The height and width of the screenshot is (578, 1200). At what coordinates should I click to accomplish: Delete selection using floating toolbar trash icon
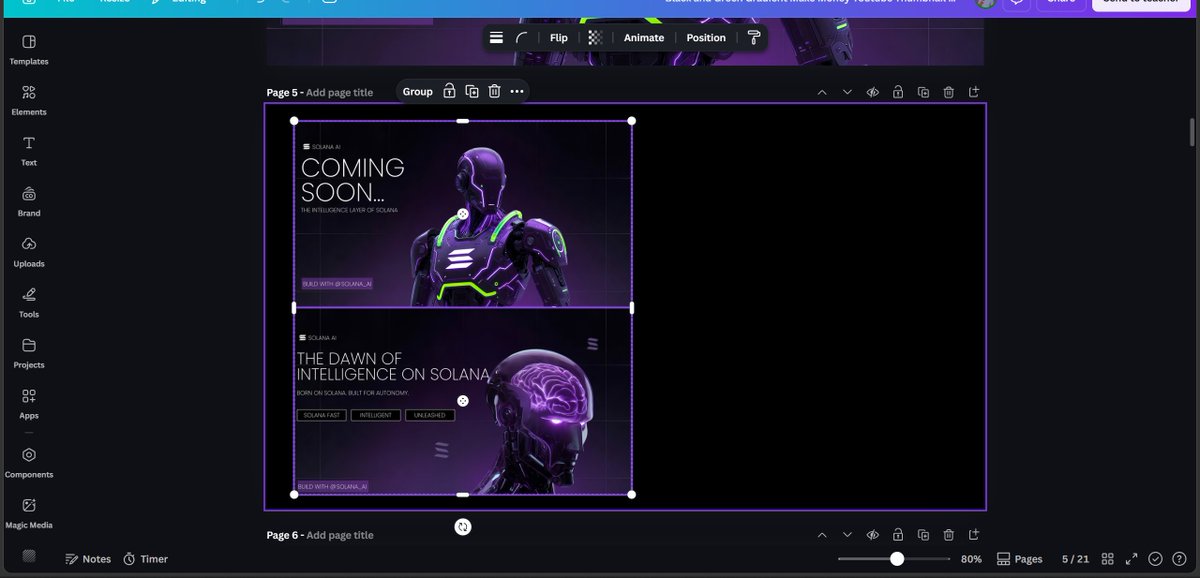494,91
